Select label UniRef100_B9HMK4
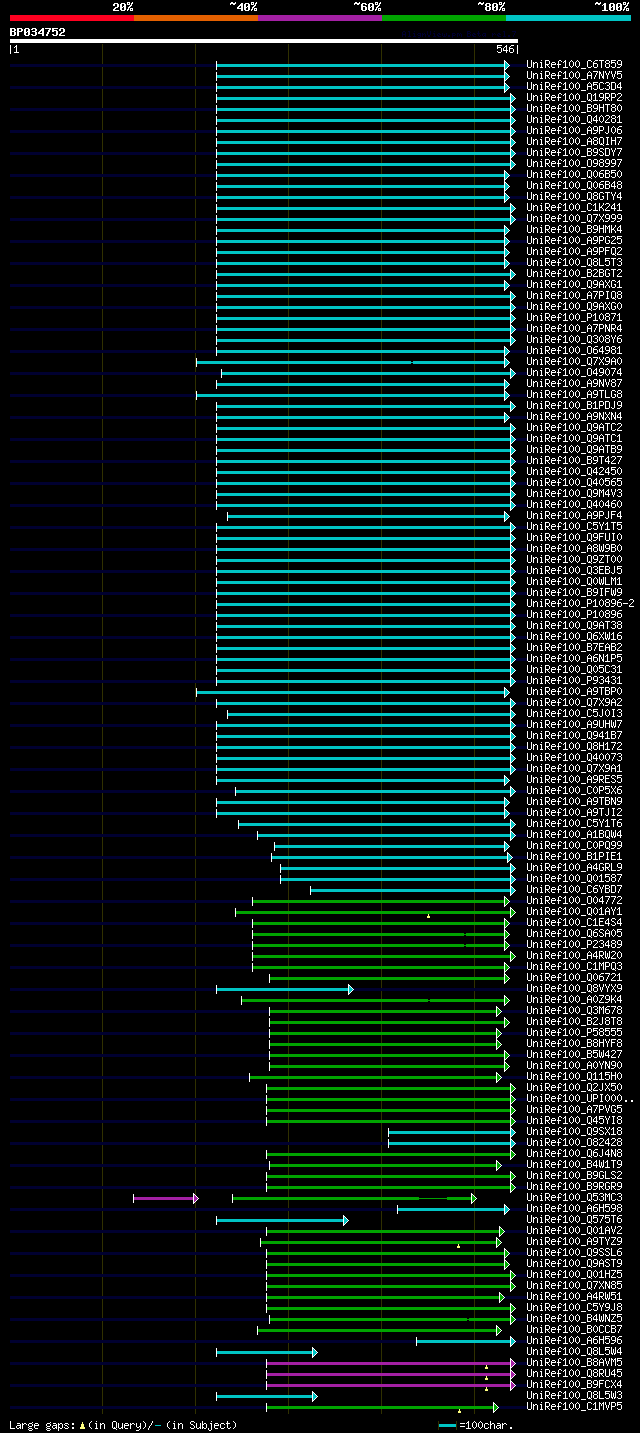This screenshot has width=640, height=1433. [x=574, y=230]
